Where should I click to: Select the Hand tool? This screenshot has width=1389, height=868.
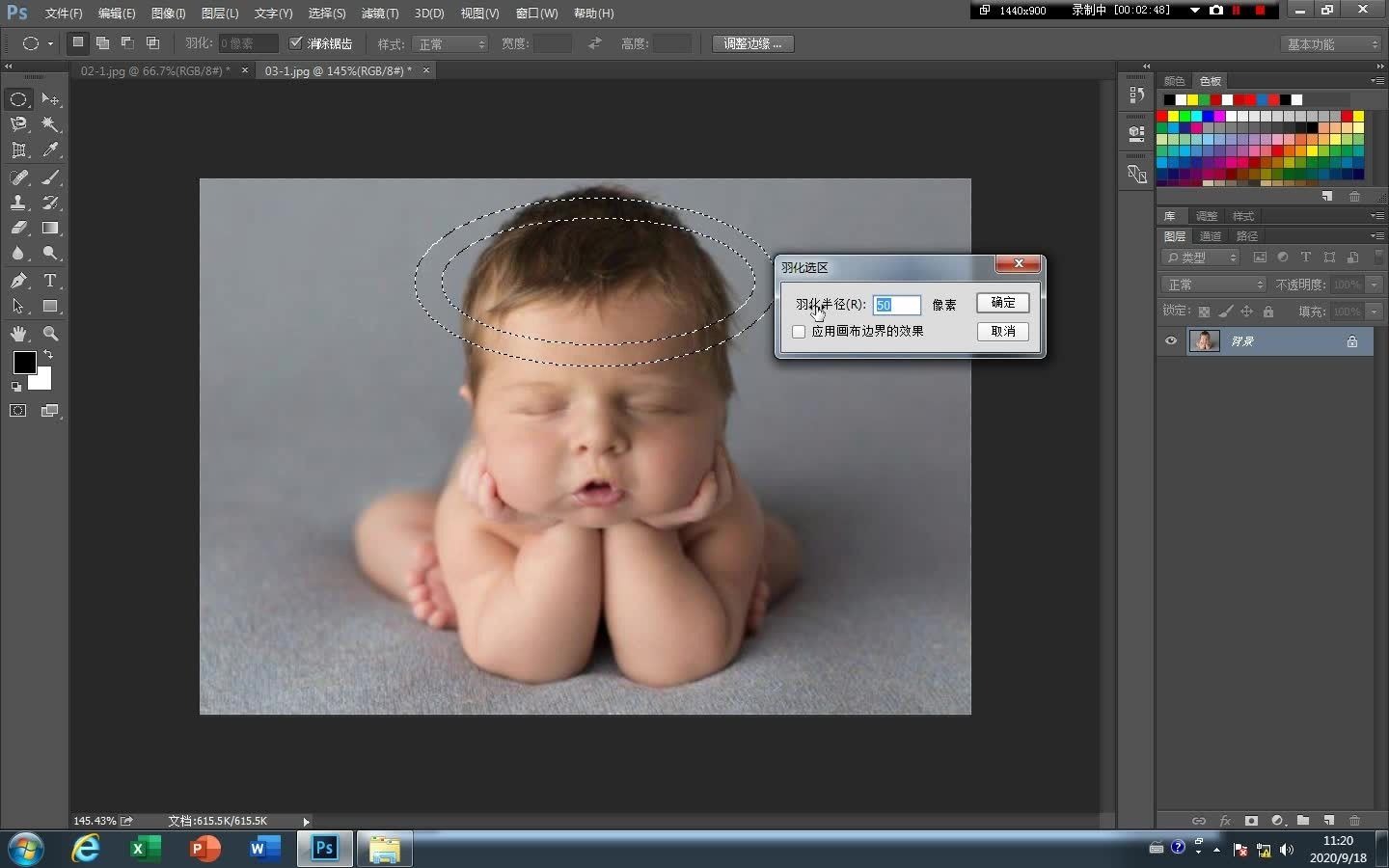[x=18, y=334]
